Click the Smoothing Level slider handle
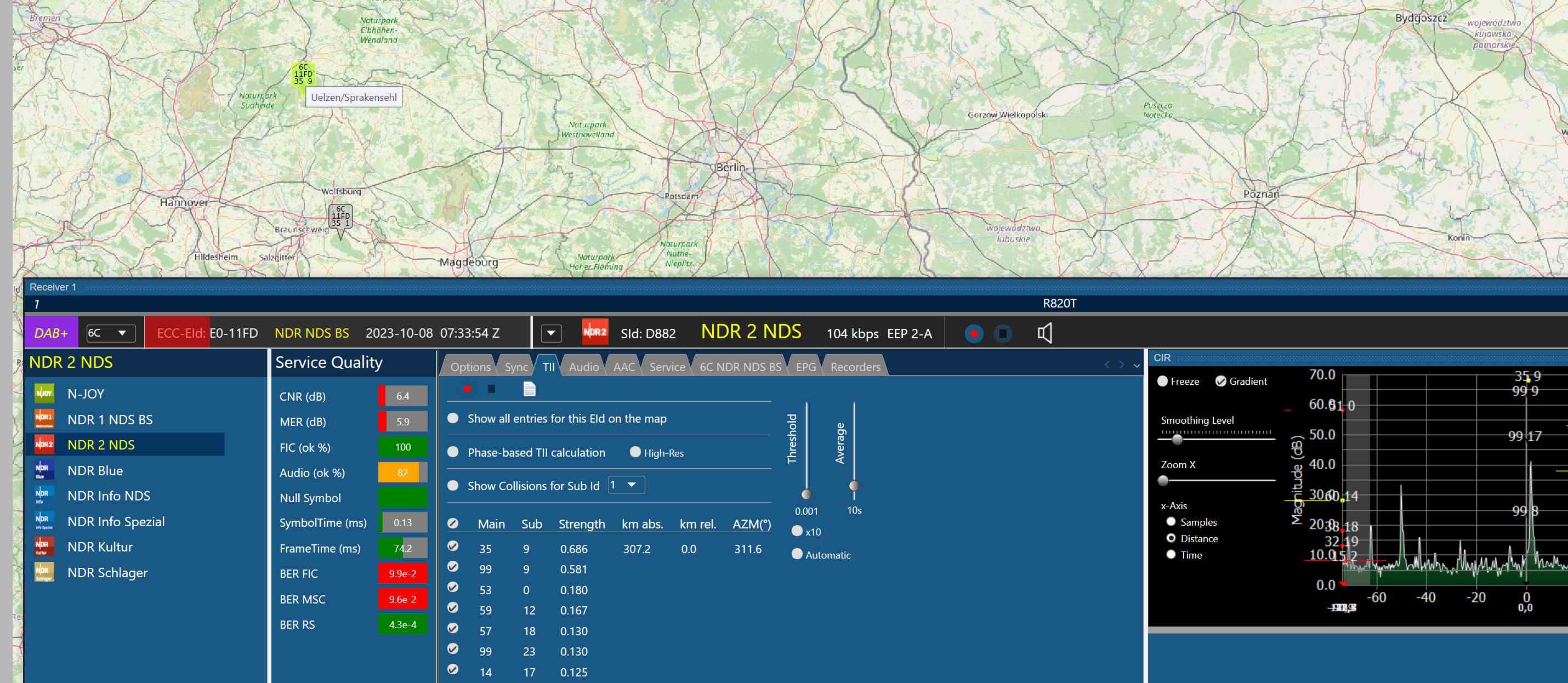 pyautogui.click(x=1177, y=439)
